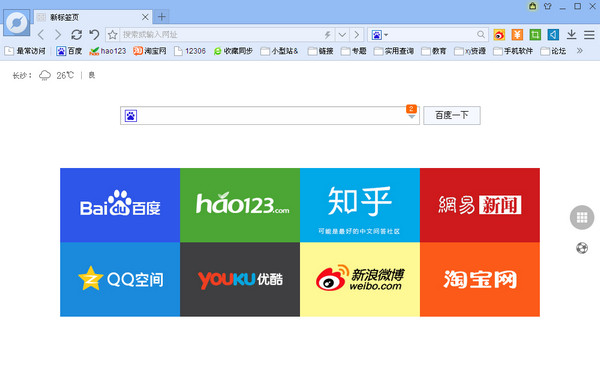Toggle the lightning speed mode icon
Screen dimensions: 600x375
pyautogui.click(x=328, y=35)
